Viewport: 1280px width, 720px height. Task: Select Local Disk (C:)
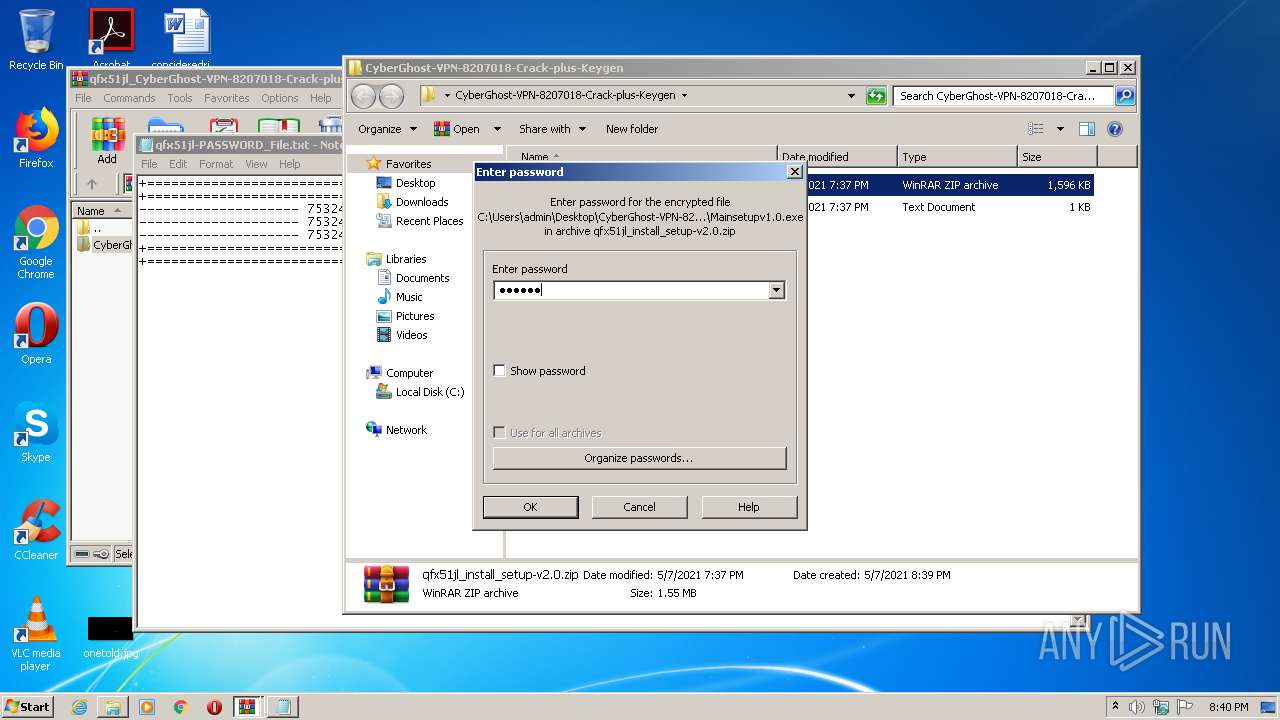430,392
